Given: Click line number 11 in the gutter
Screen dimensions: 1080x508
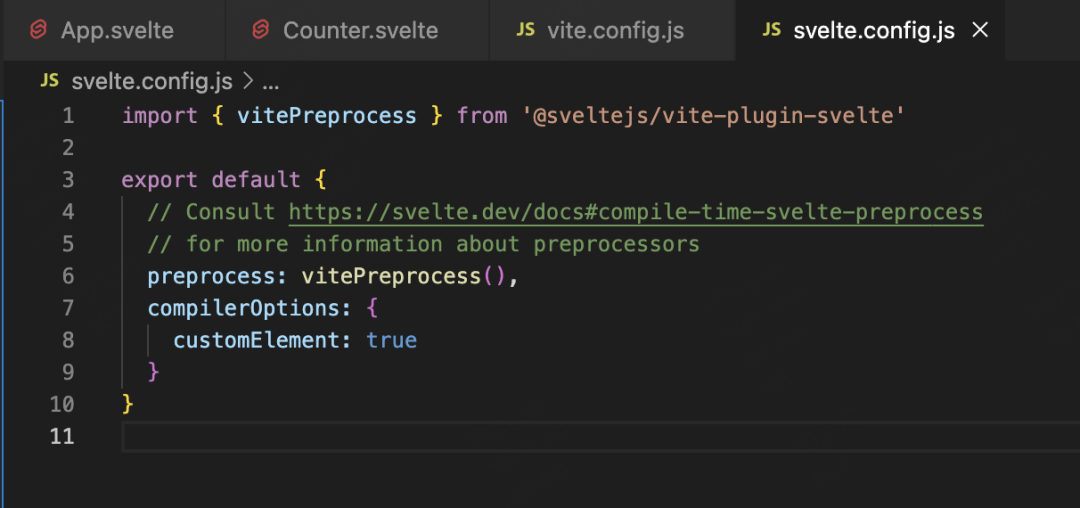Looking at the screenshot, I should (62, 436).
